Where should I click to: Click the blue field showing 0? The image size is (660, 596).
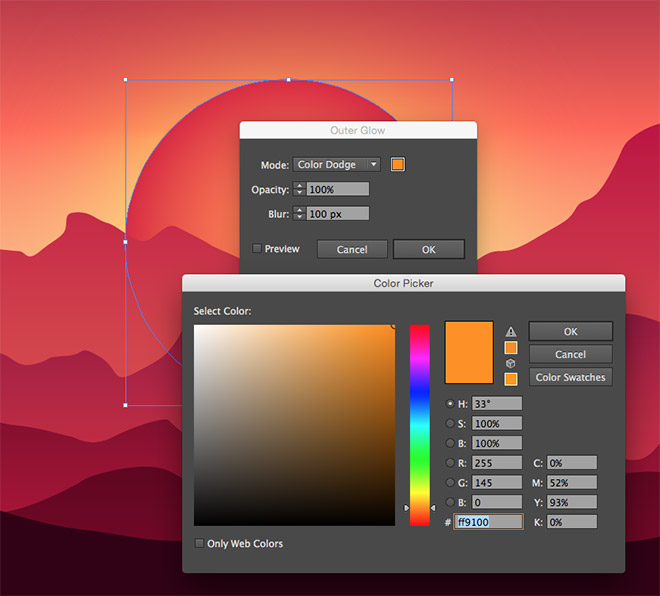[x=497, y=502]
